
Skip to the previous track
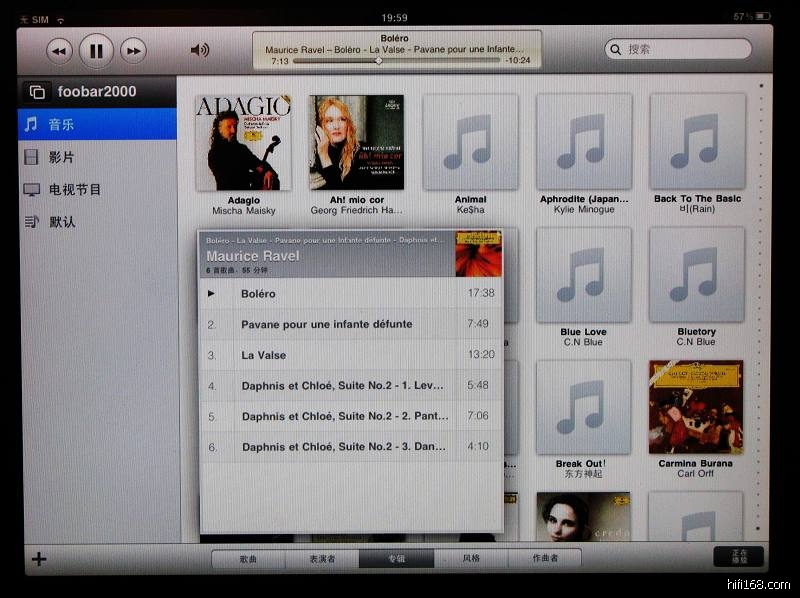(x=60, y=50)
